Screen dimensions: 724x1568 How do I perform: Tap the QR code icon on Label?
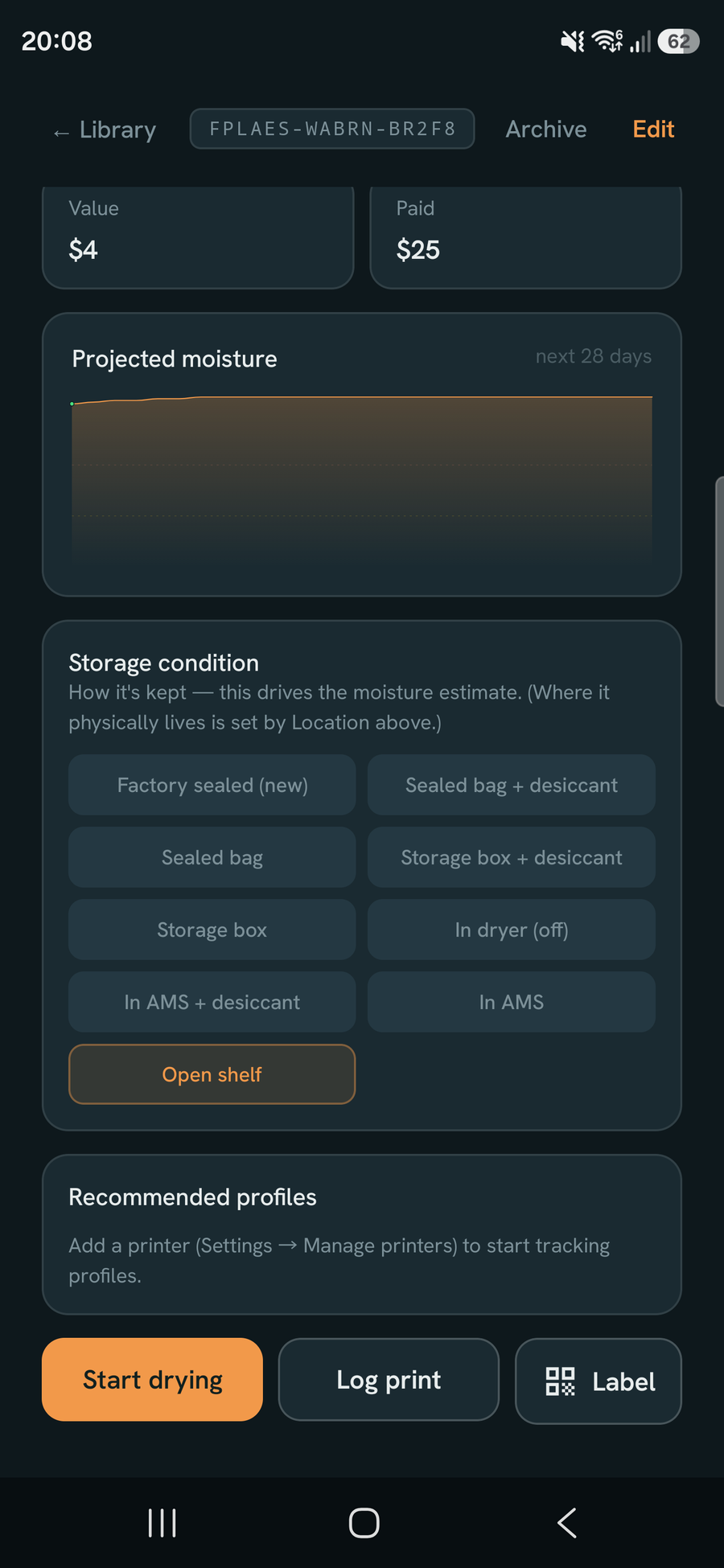[x=560, y=1381]
